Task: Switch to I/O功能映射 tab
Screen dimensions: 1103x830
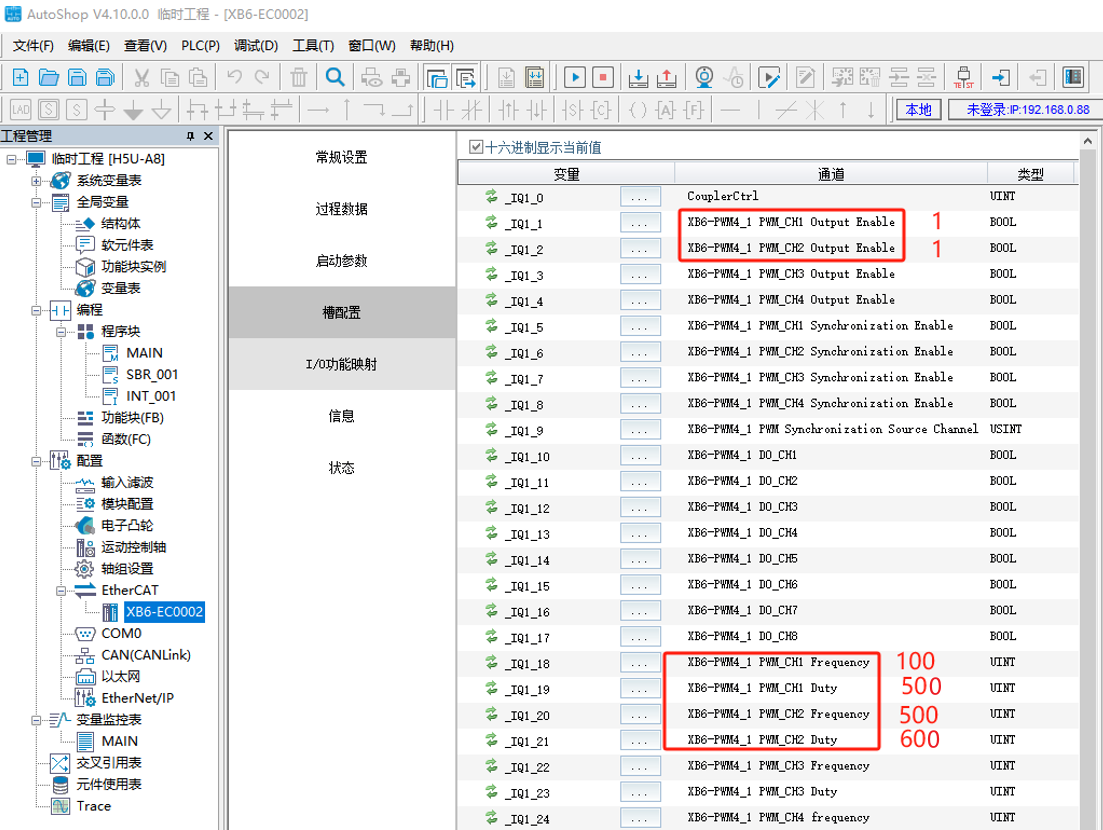Action: pyautogui.click(x=342, y=364)
